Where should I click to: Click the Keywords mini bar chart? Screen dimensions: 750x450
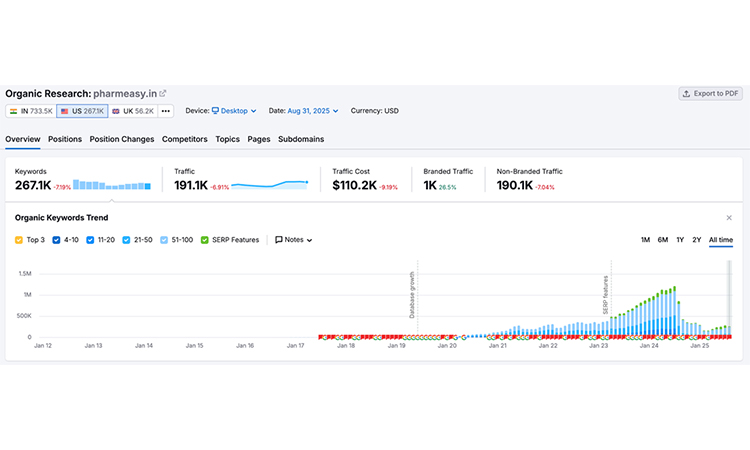pyautogui.click(x=112, y=185)
